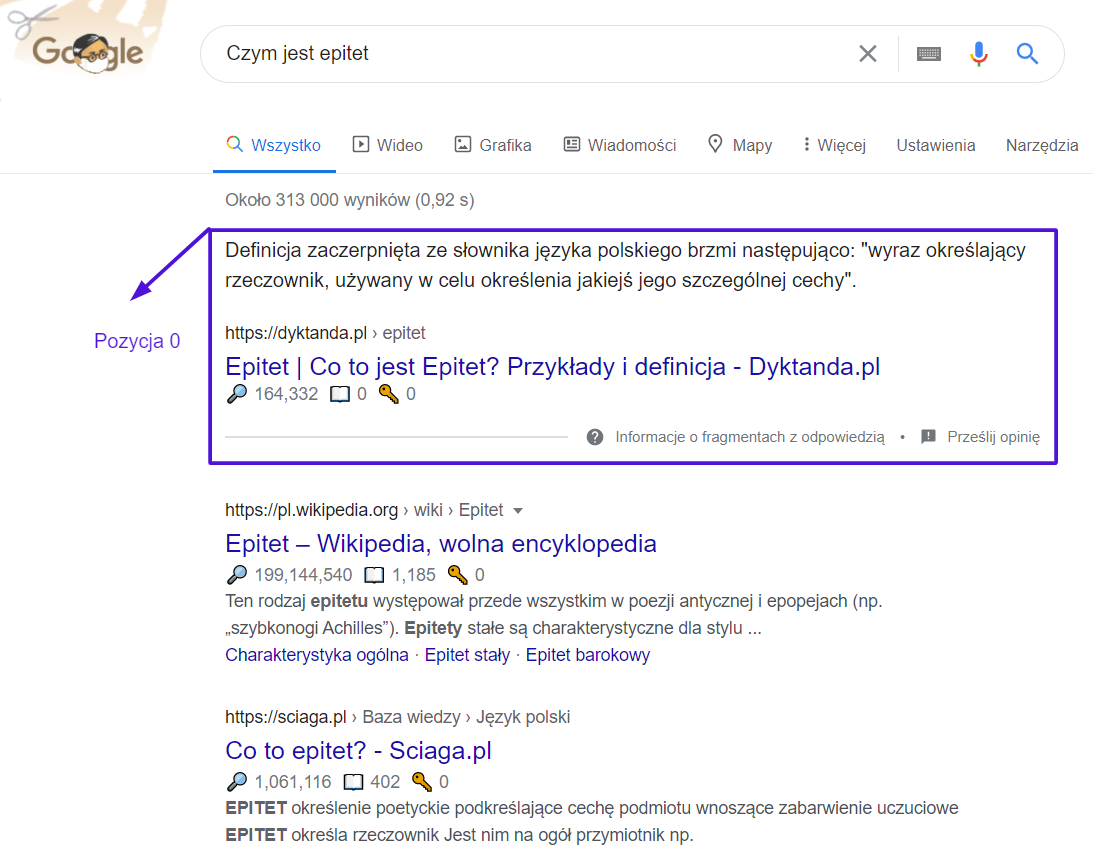Click 'Prześlij opinię' feedback link

993,437
